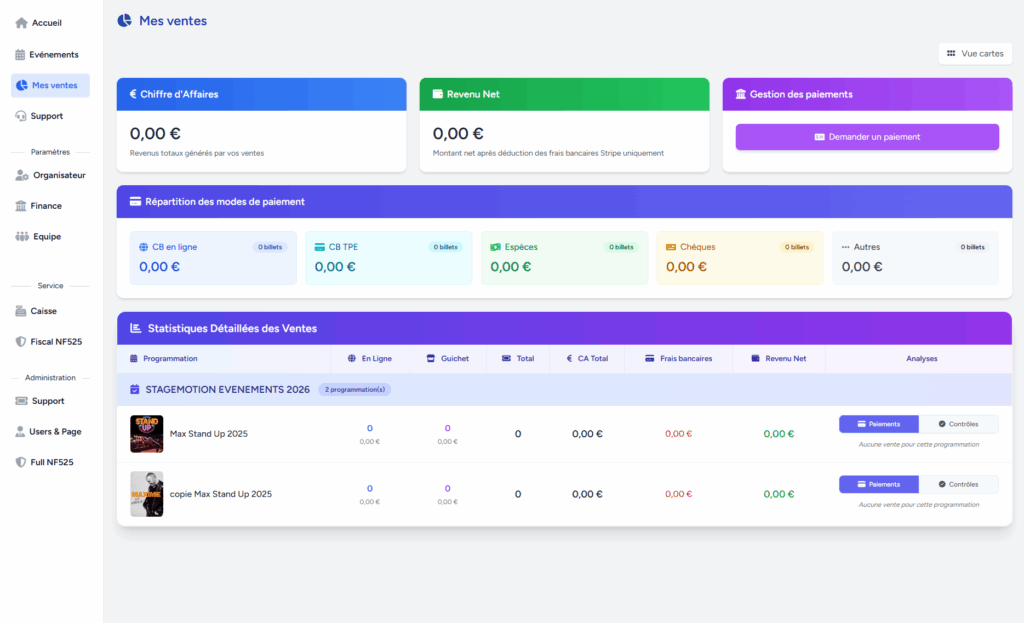Click the Max Stand Up 2025 thumbnail
Image resolution: width=1024 pixels, height=623 pixels.
(x=146, y=434)
